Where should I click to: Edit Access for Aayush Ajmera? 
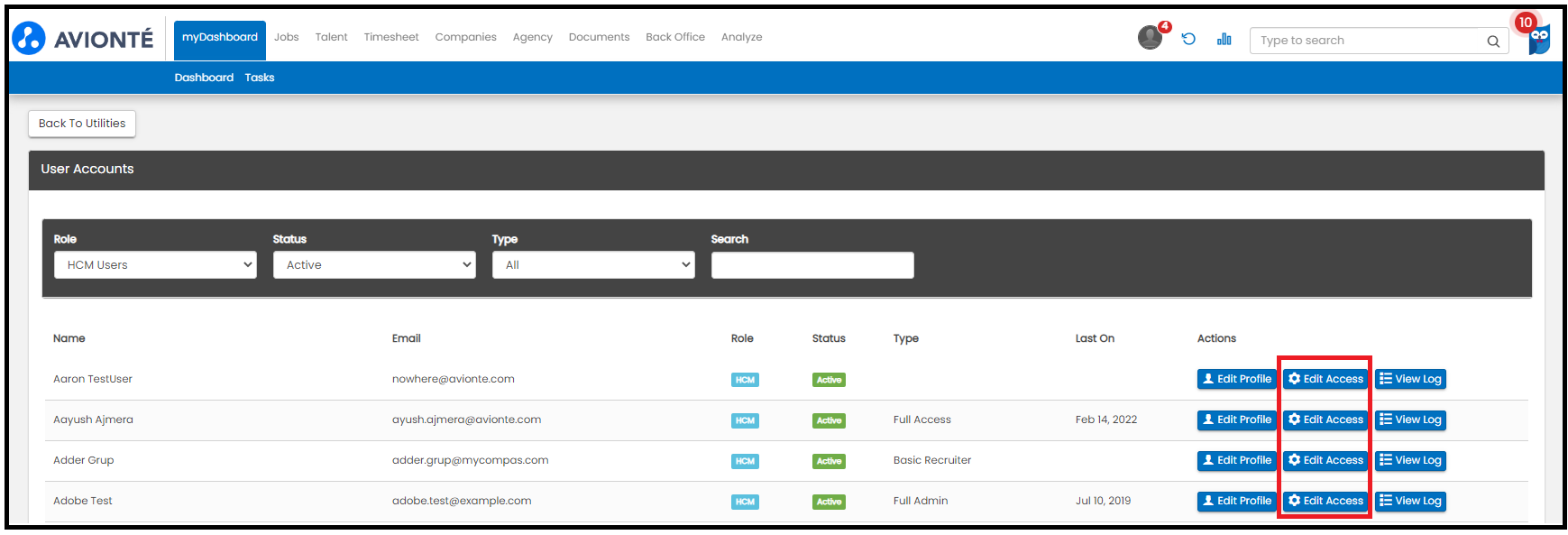tap(1325, 420)
